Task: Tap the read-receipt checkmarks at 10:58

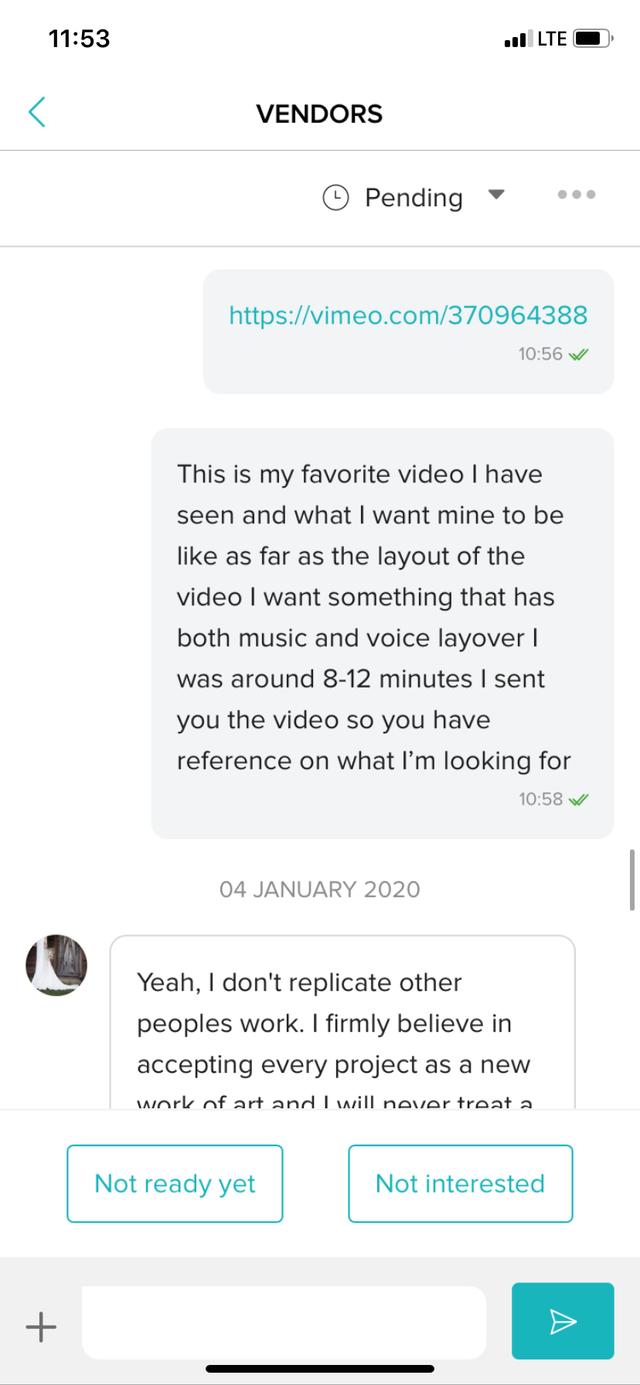Action: click(578, 799)
